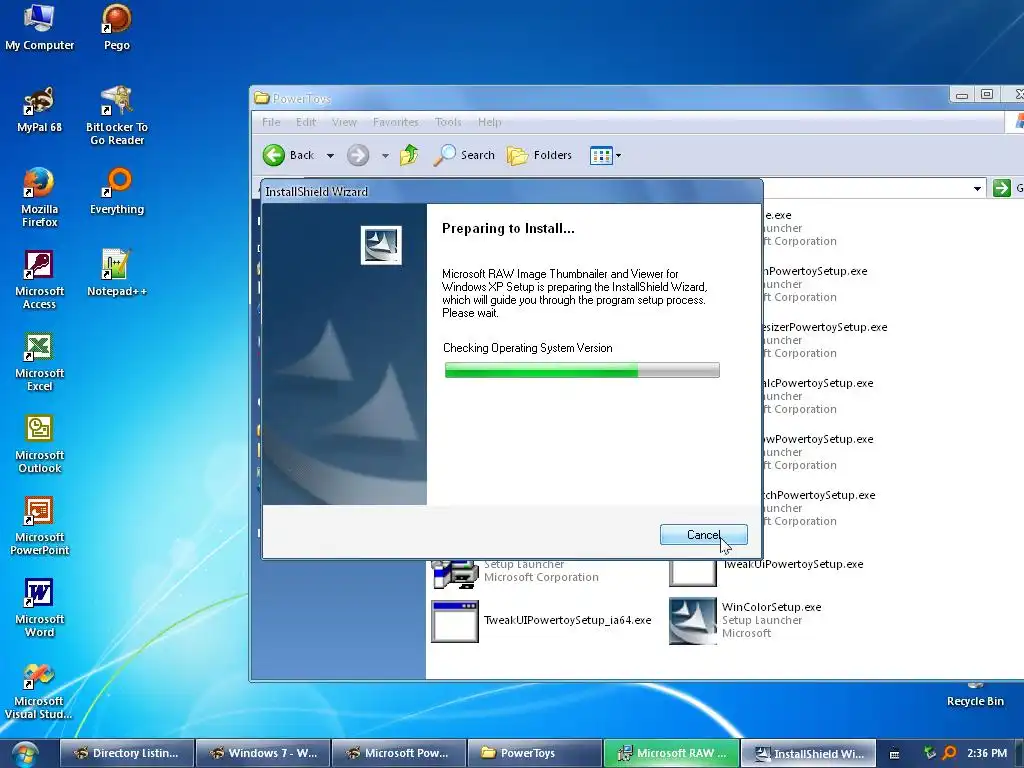Viewport: 1024px width, 768px height.
Task: Switch to PowerToys taskbar button
Action: (x=535, y=754)
